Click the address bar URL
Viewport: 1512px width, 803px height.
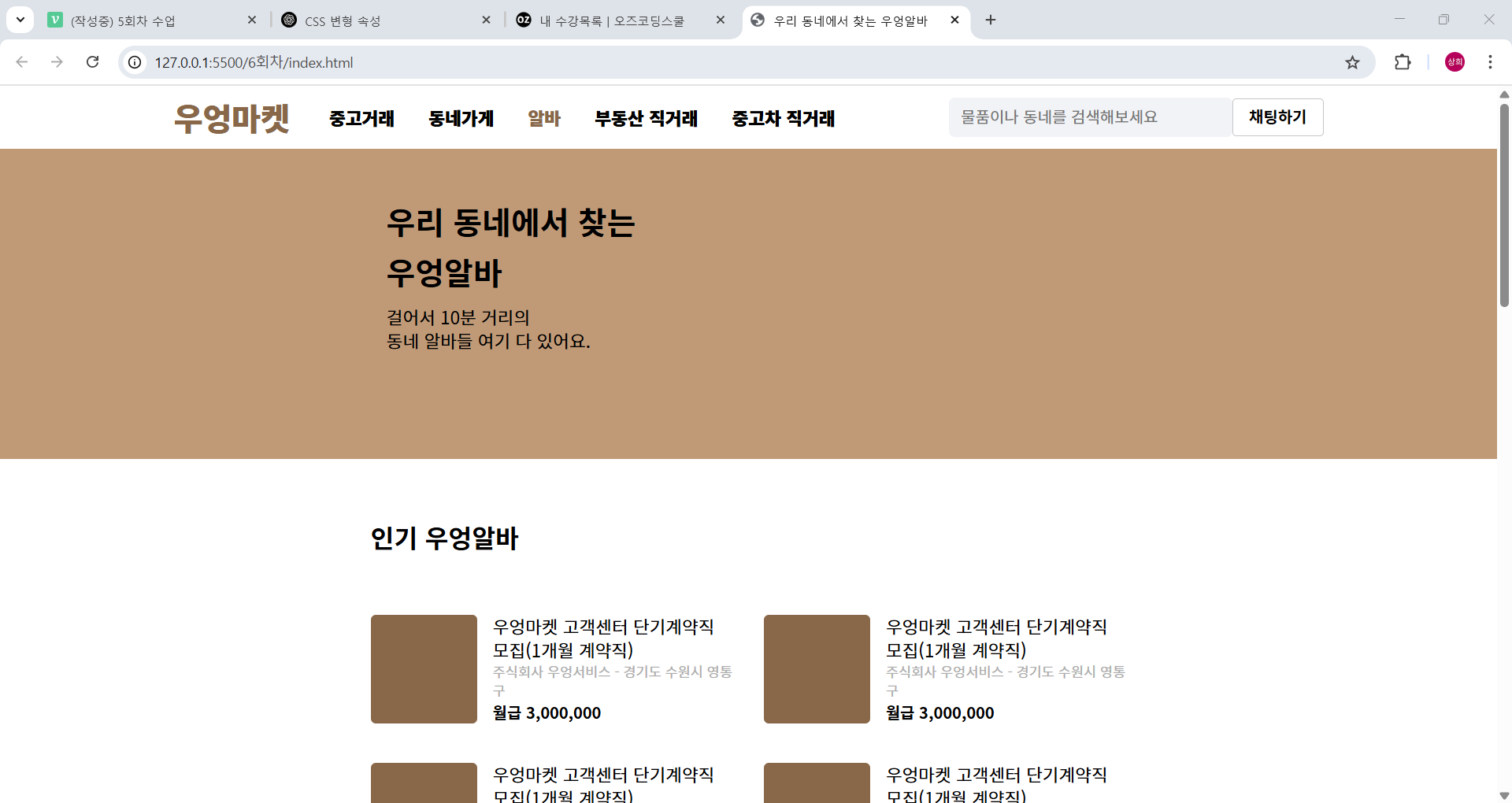point(254,62)
